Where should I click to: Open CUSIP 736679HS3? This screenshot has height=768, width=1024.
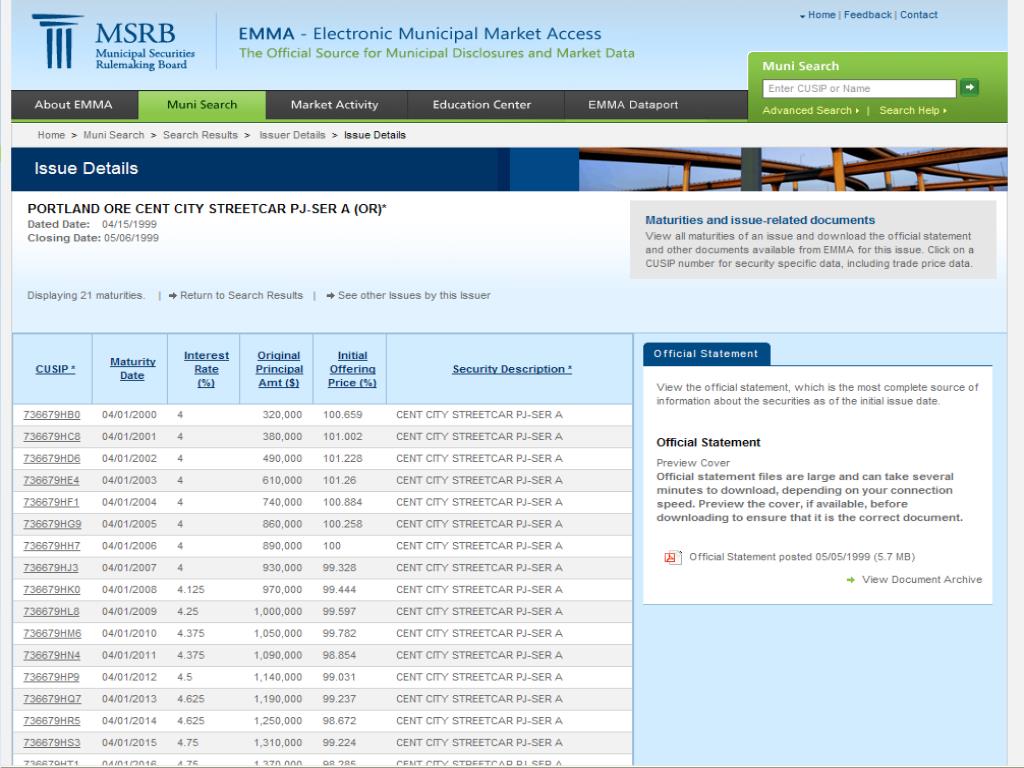pos(52,743)
